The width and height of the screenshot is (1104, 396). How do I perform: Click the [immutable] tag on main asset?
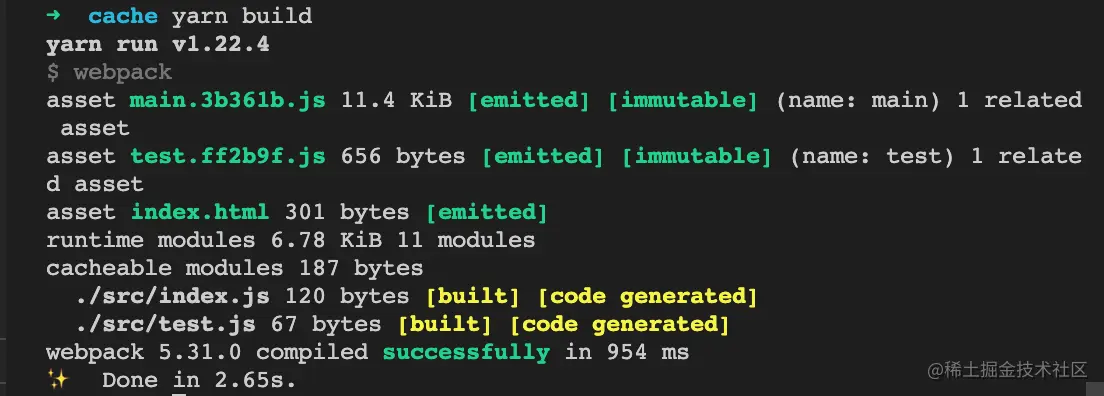682,101
